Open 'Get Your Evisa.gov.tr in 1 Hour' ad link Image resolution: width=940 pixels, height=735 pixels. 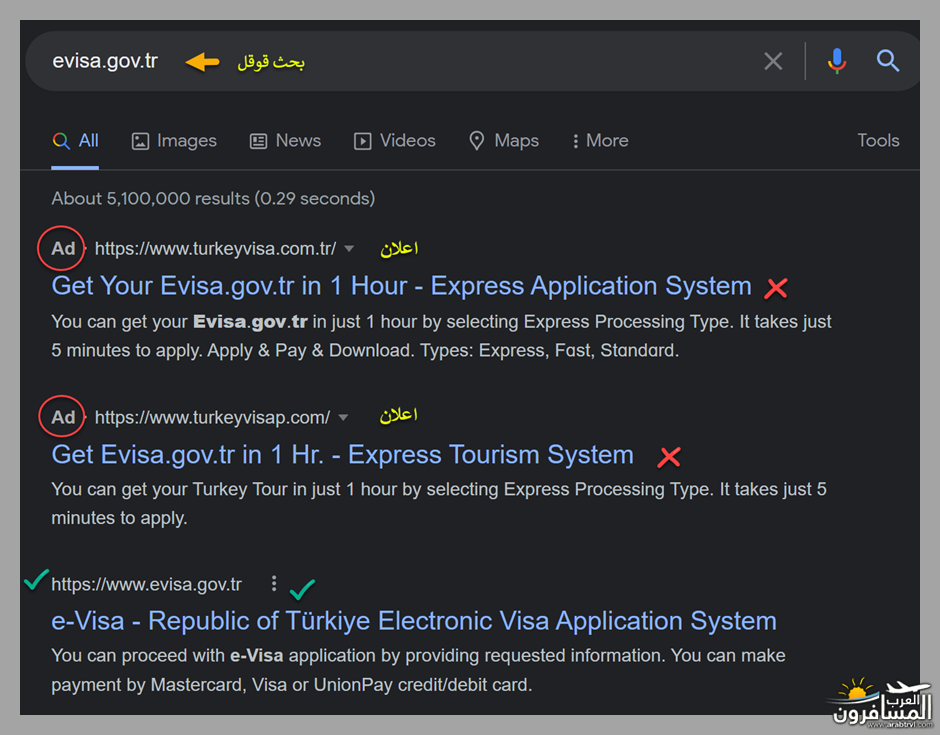[x=401, y=286]
